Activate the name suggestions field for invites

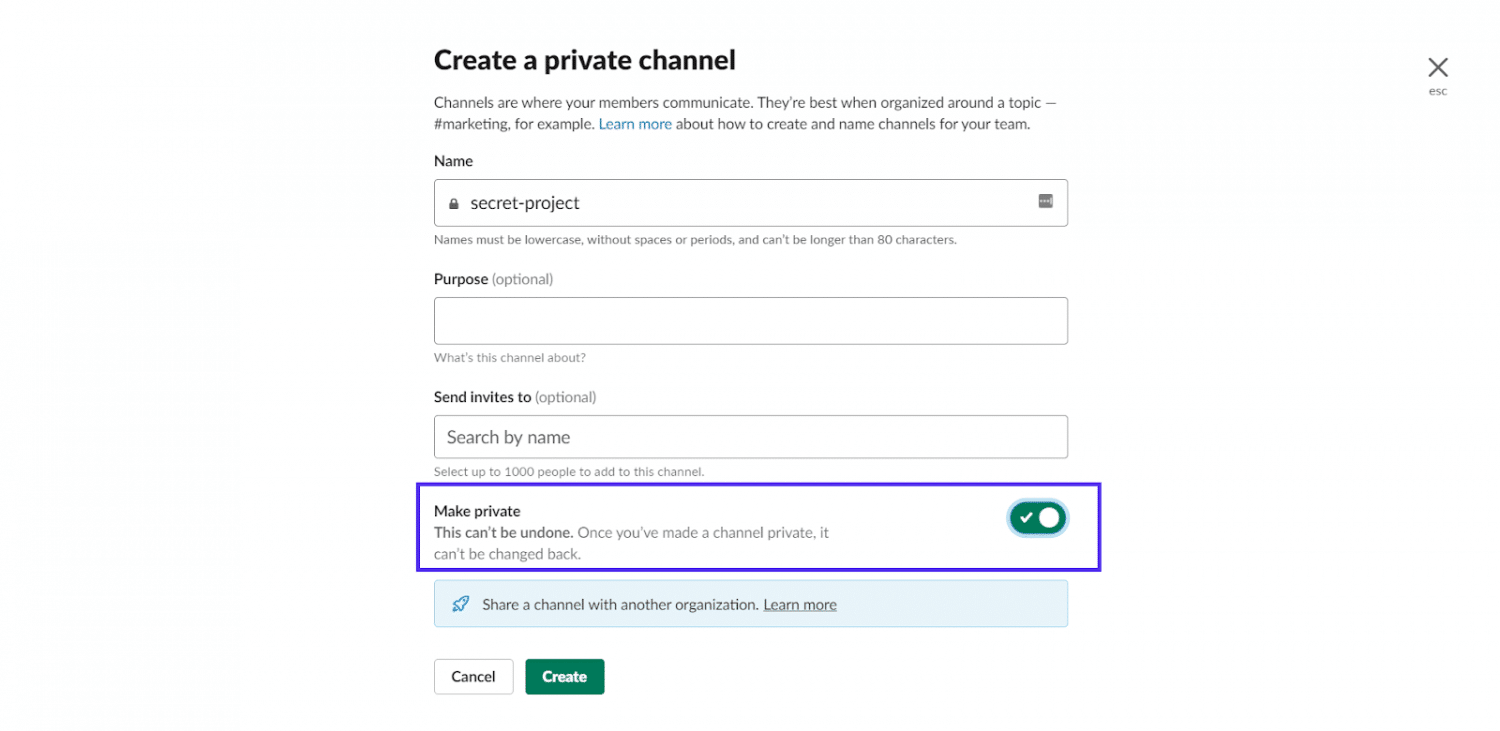point(750,437)
